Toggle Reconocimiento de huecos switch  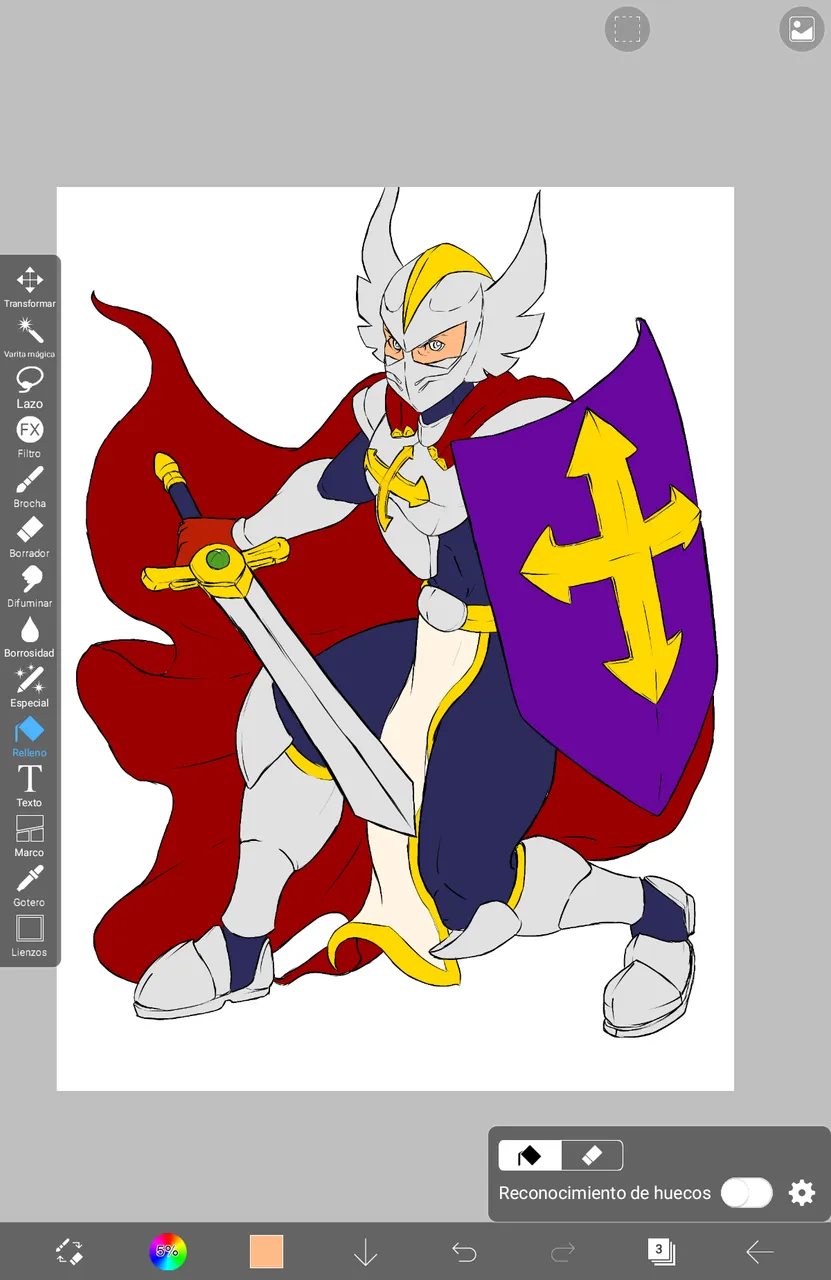747,1192
